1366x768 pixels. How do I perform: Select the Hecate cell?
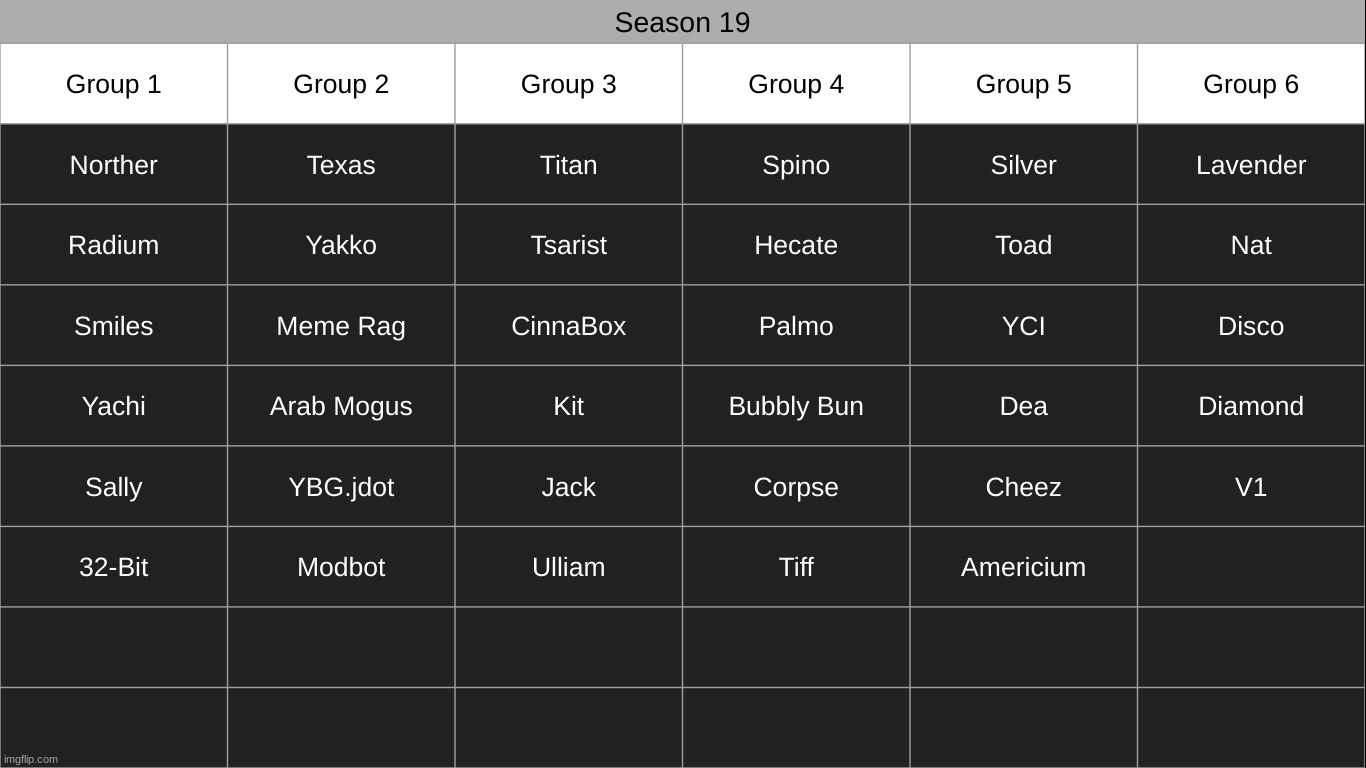coord(796,245)
